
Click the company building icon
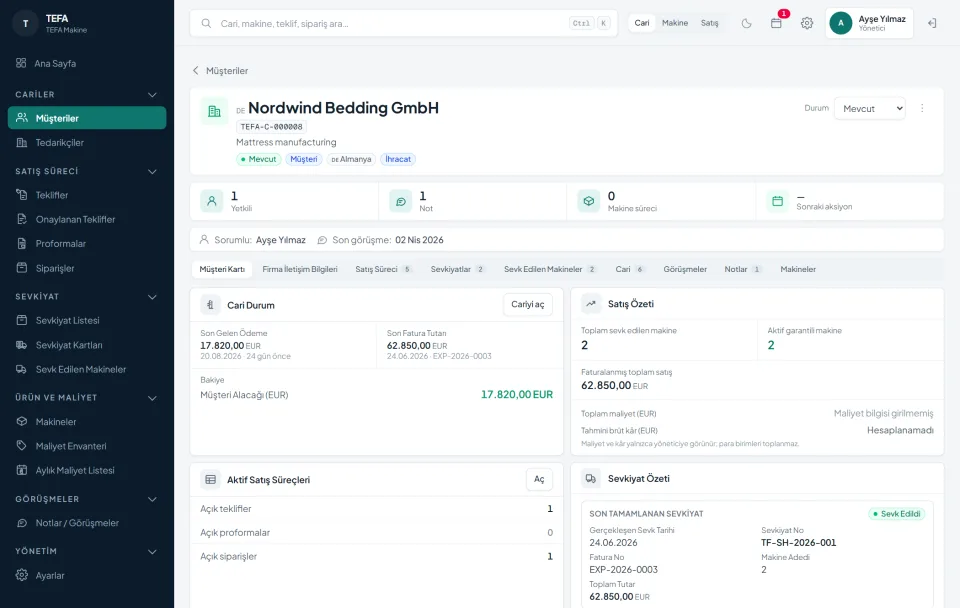tap(214, 111)
